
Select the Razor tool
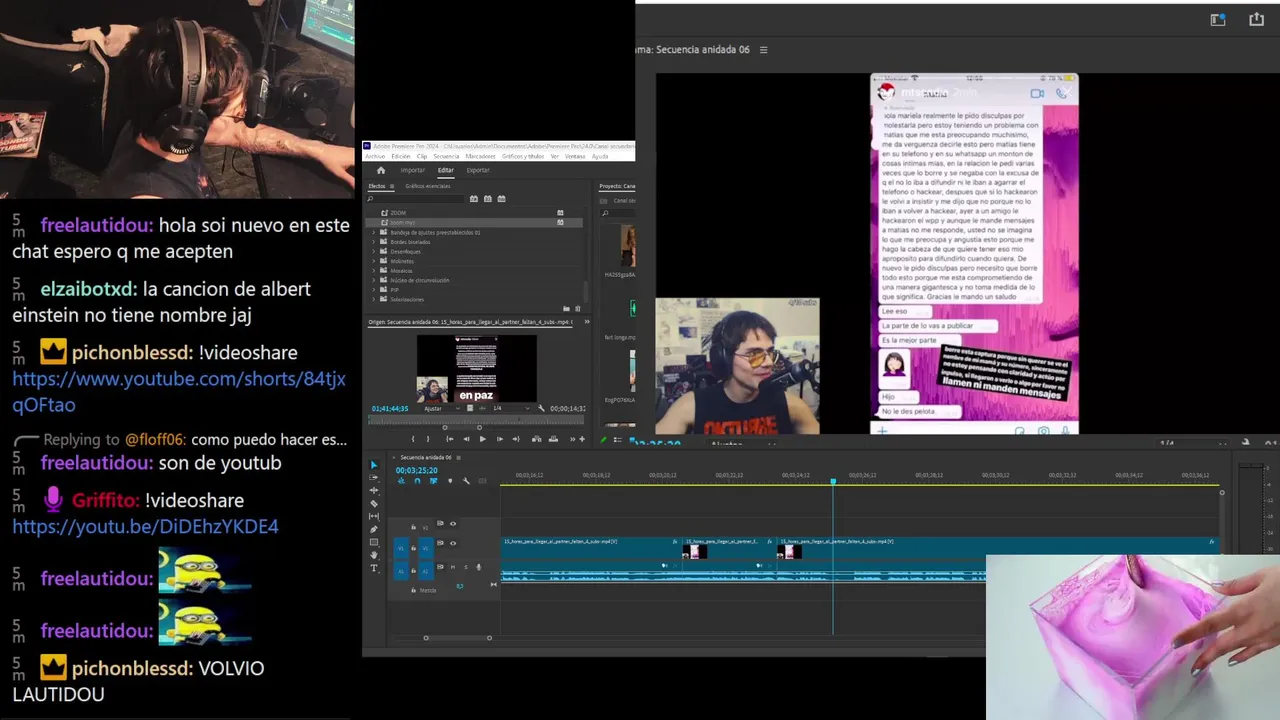click(374, 503)
